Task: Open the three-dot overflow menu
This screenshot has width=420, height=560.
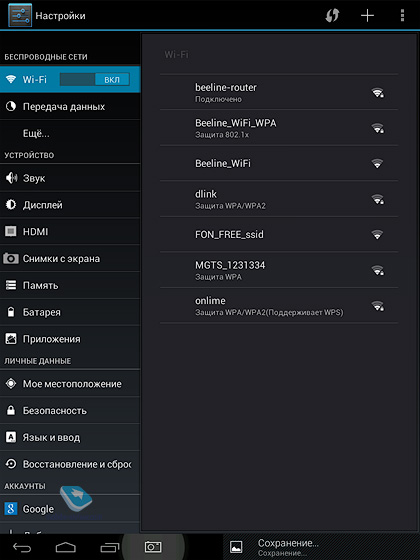Action: tap(402, 16)
